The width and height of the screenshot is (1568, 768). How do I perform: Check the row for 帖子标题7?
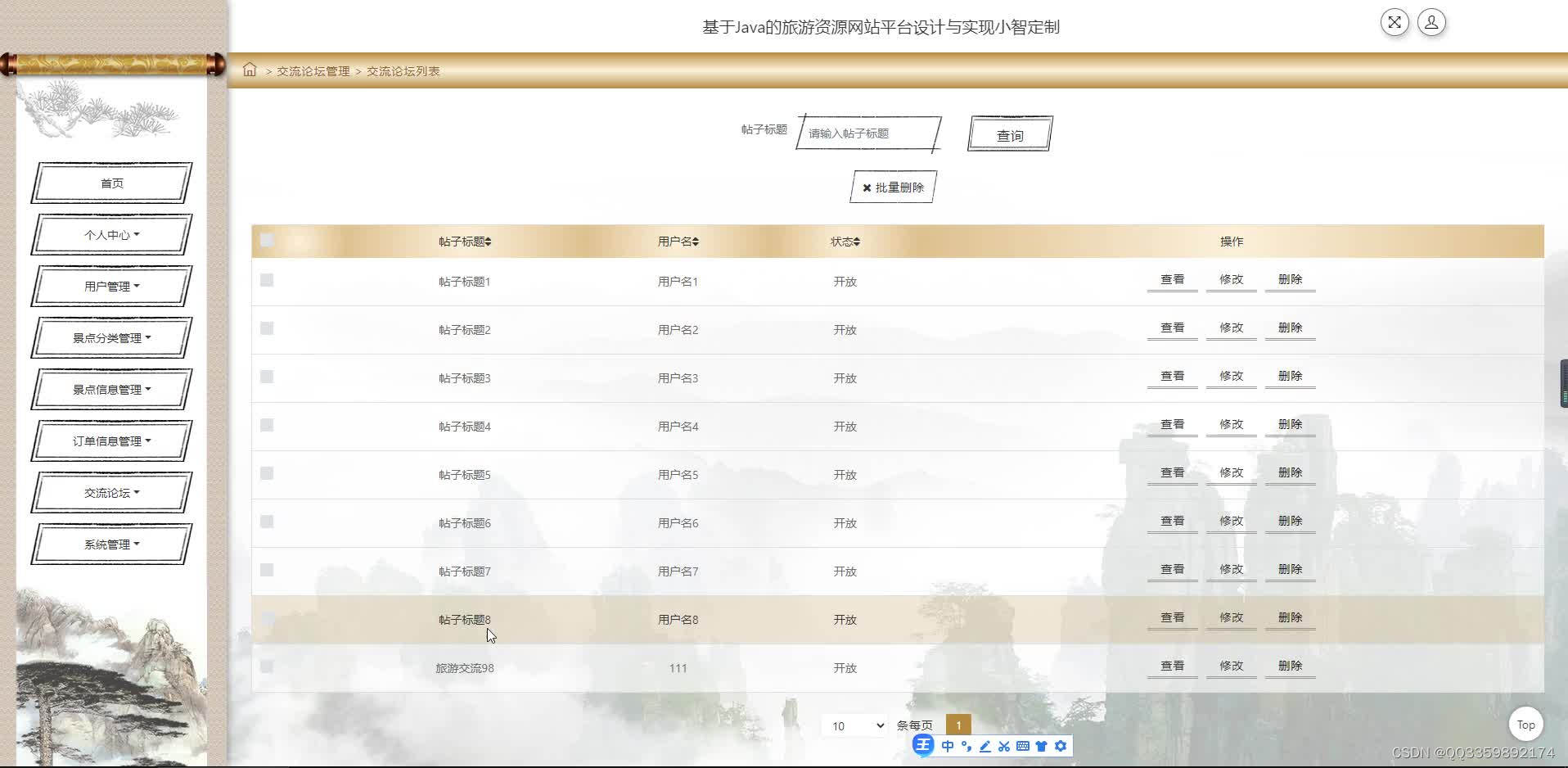(x=267, y=570)
